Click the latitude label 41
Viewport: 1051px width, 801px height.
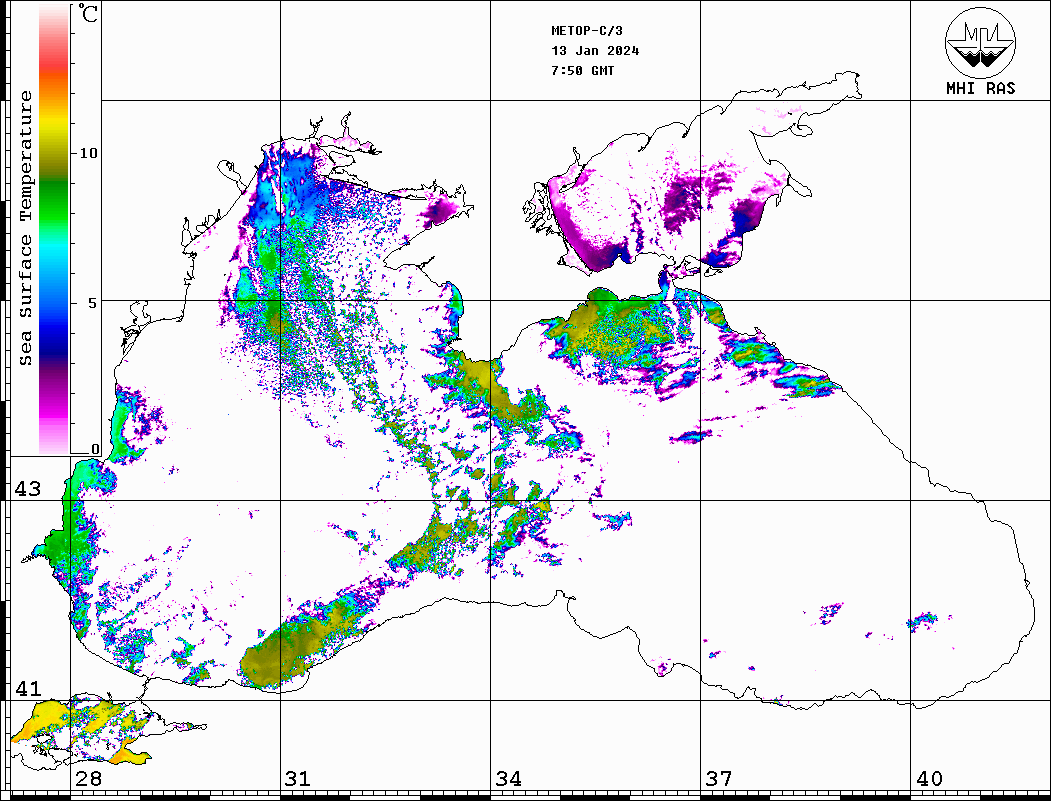pos(27,689)
